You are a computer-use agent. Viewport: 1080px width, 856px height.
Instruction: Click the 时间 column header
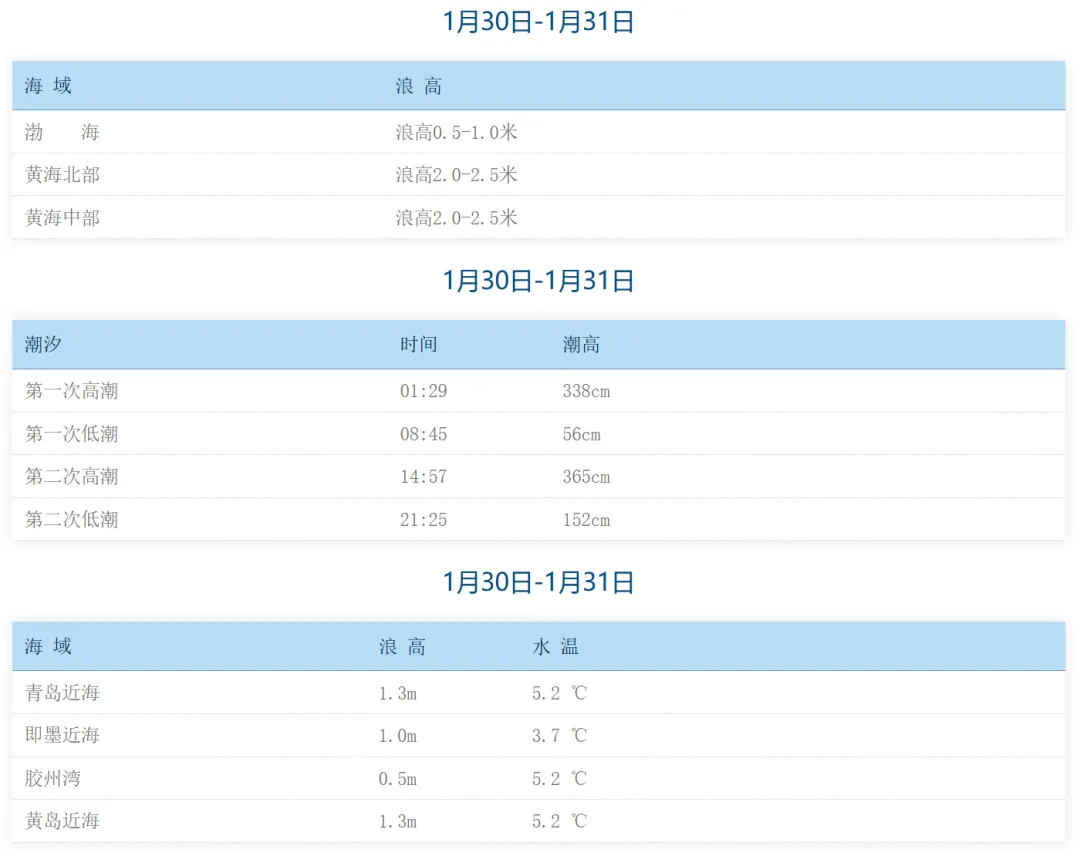[419, 344]
